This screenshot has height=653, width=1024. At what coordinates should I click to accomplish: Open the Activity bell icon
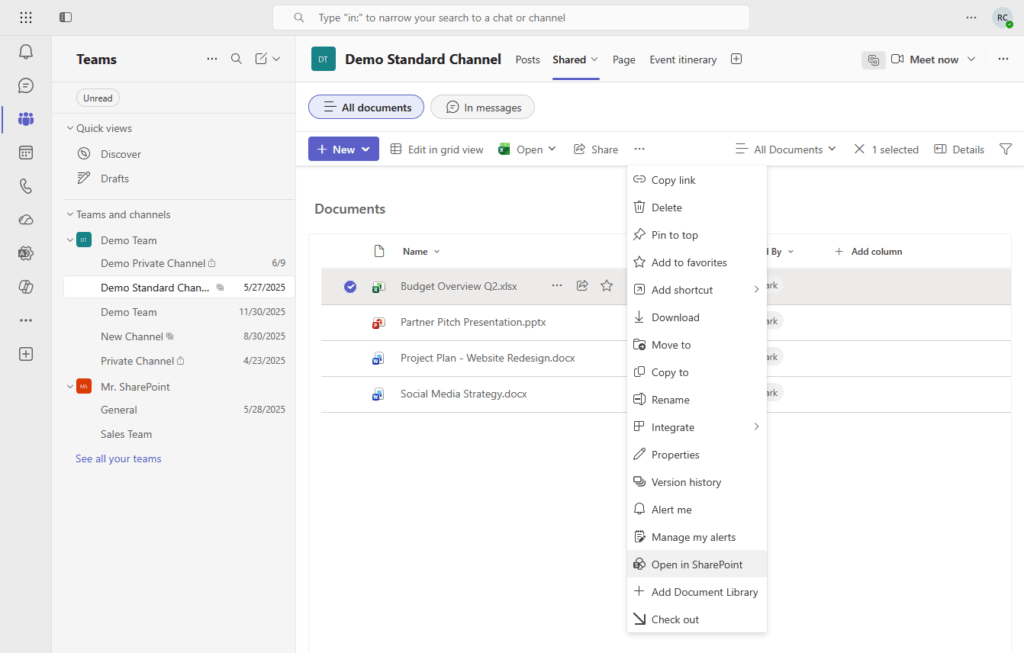25,52
